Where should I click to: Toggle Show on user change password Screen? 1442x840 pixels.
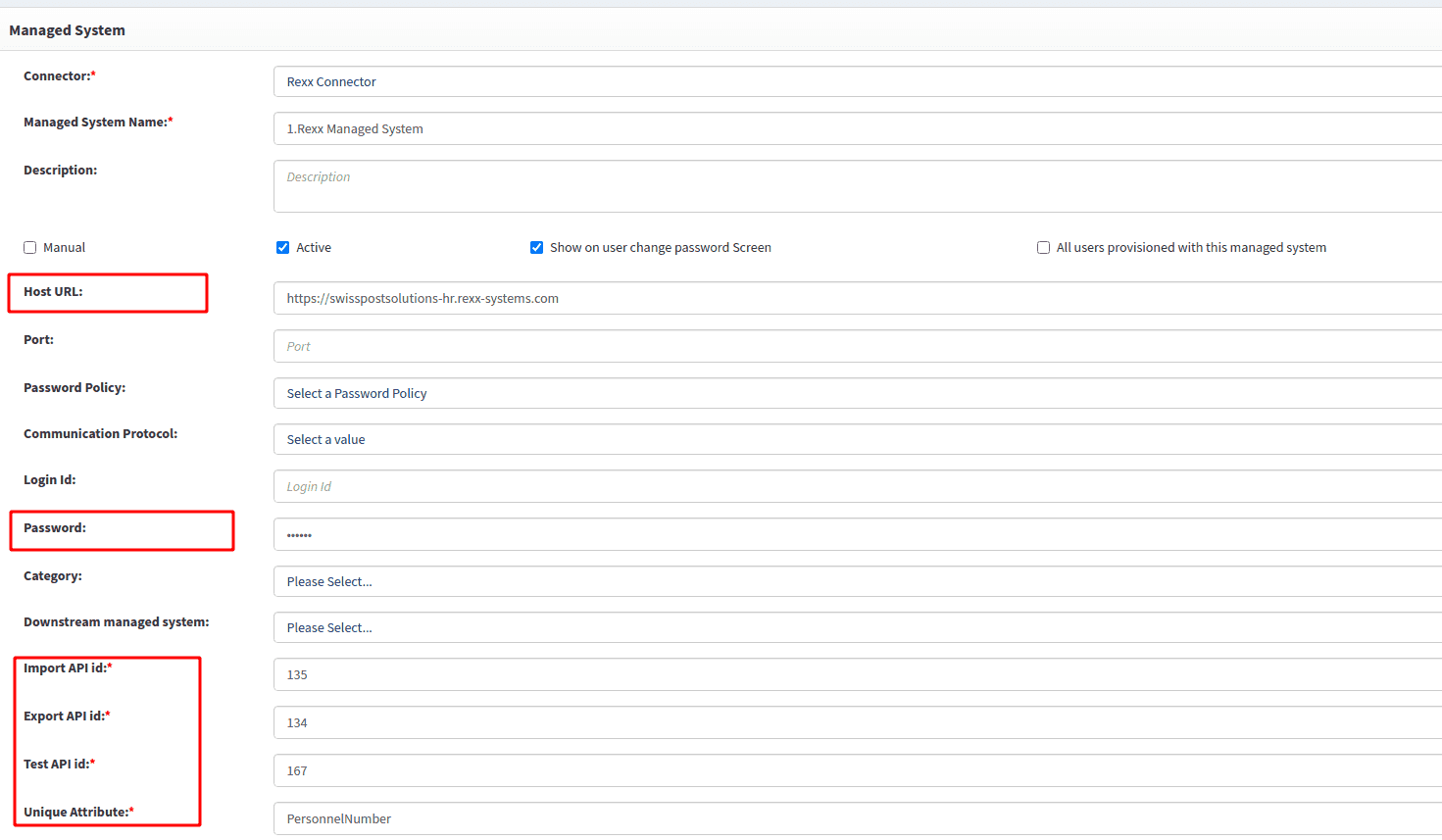[x=537, y=248]
